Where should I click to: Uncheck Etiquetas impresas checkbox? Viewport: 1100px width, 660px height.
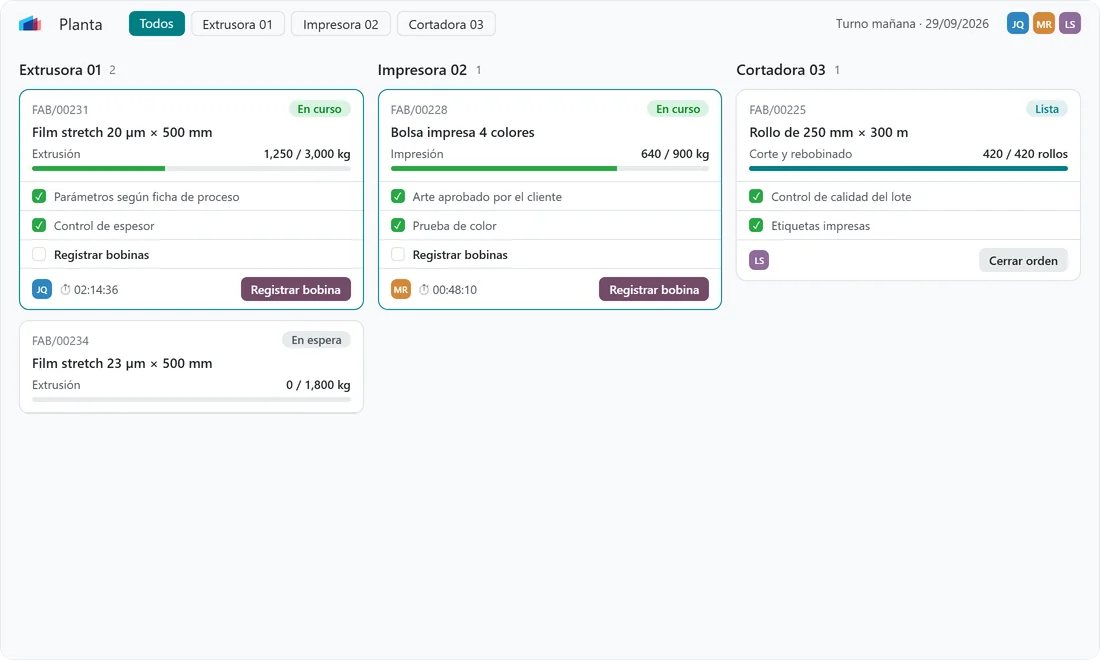click(756, 225)
